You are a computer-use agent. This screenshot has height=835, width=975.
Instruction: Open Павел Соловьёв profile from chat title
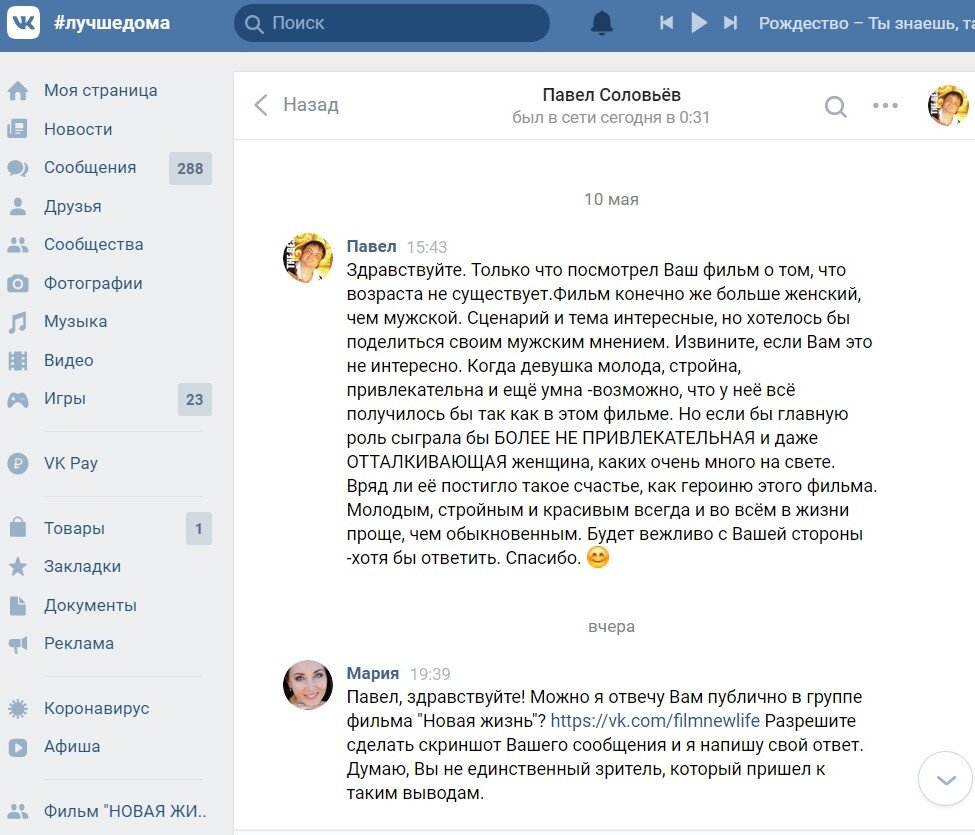coord(611,95)
